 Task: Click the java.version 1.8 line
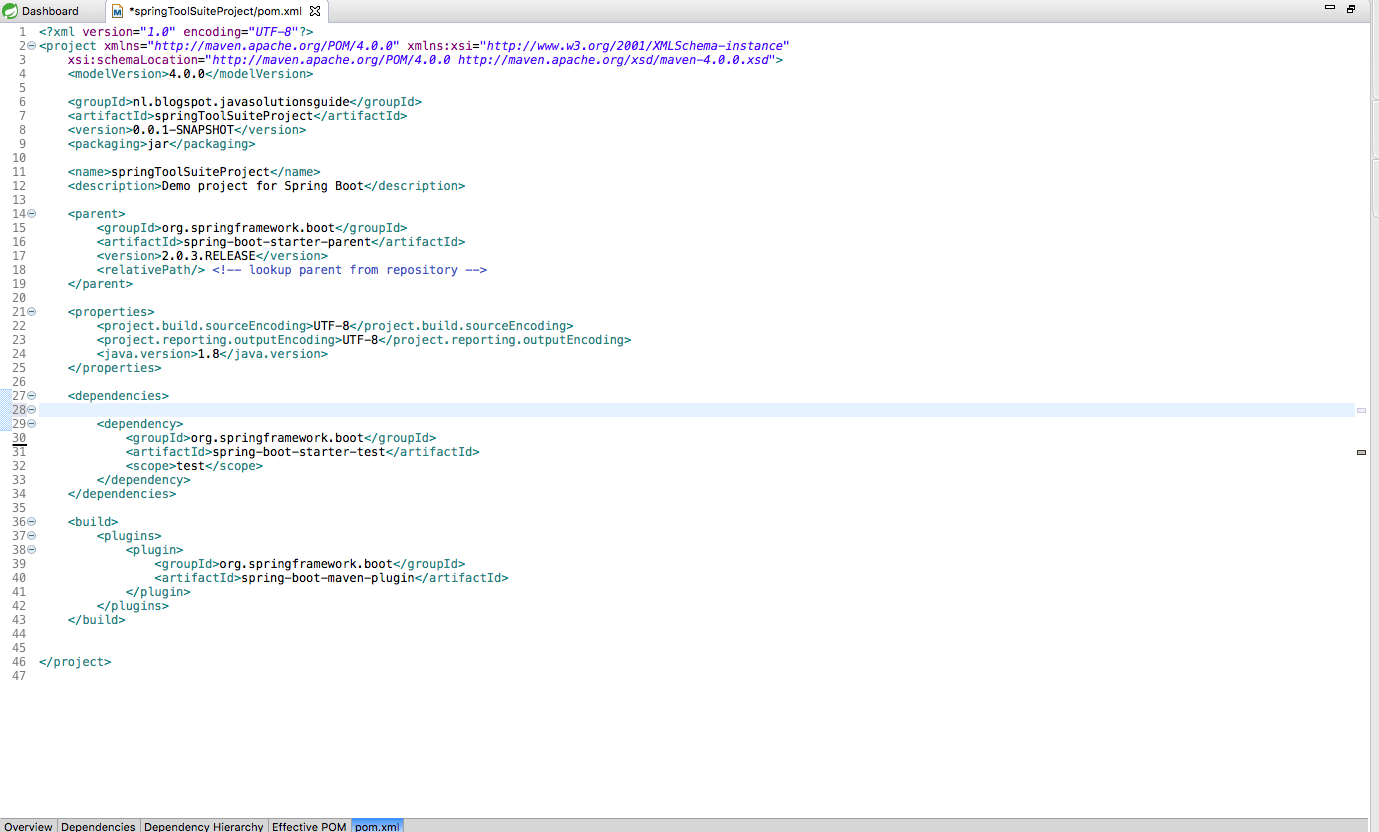click(x=212, y=354)
